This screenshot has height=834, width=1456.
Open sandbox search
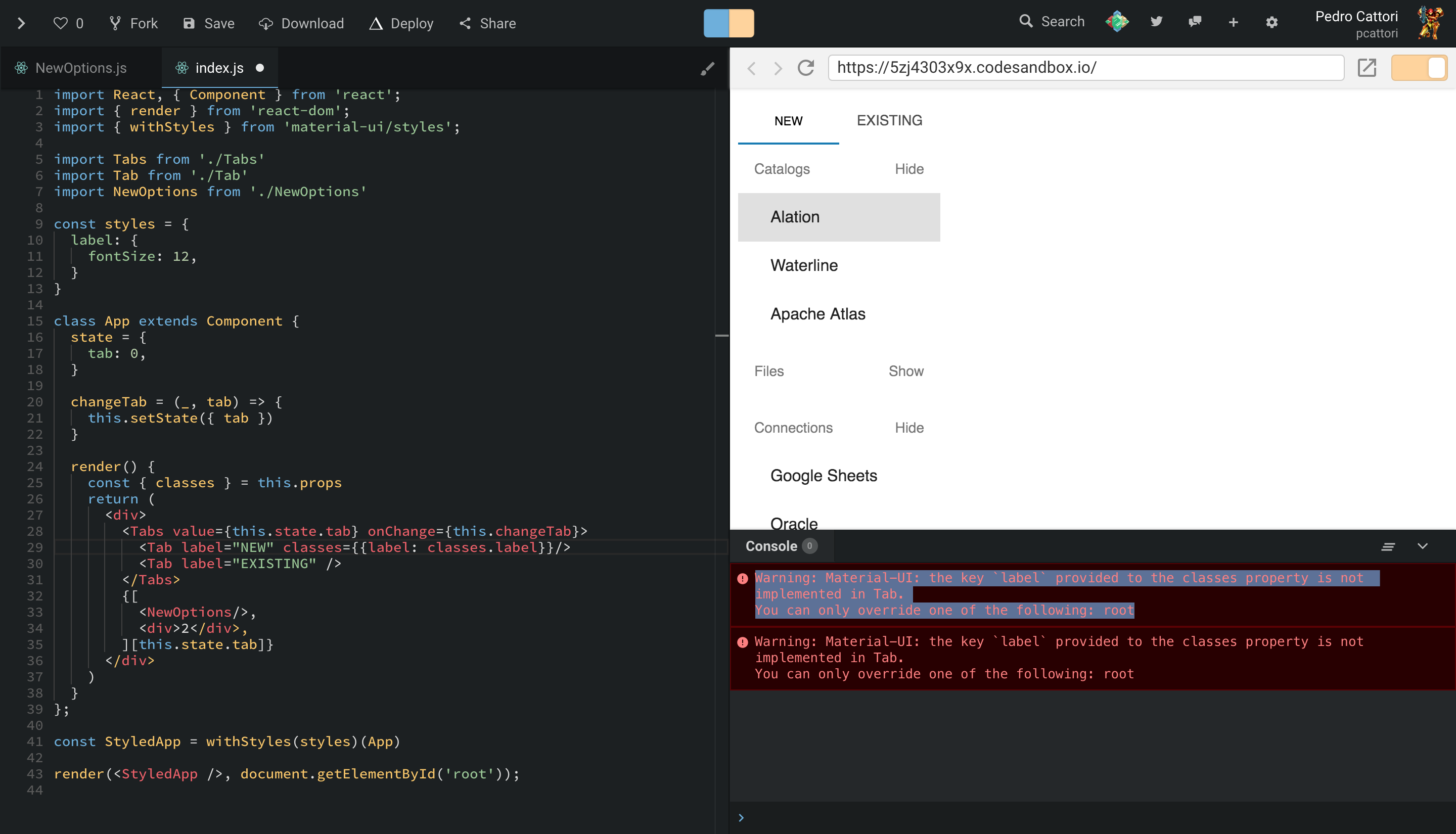[1051, 21]
